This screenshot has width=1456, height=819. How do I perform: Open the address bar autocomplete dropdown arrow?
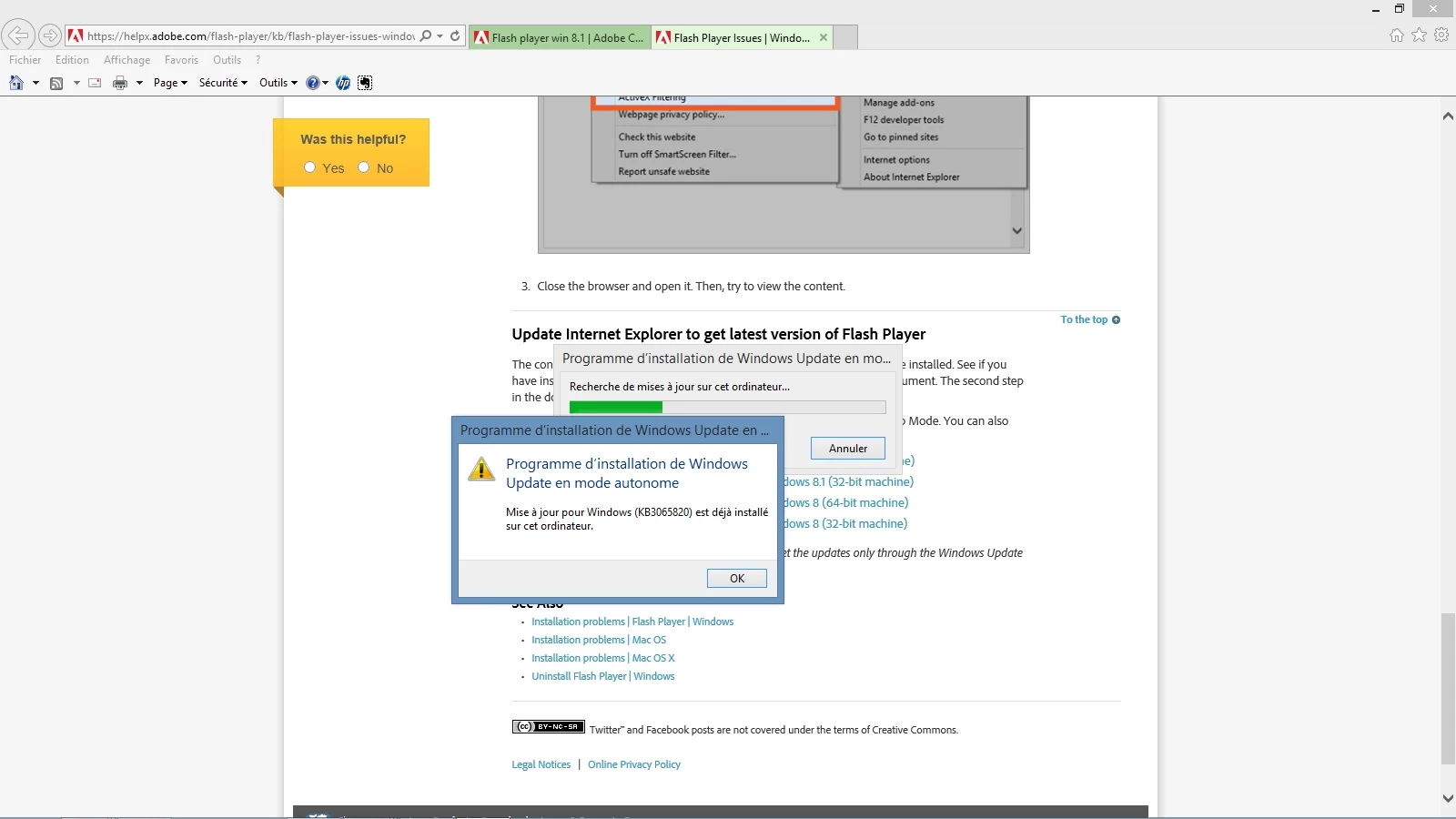(x=440, y=36)
